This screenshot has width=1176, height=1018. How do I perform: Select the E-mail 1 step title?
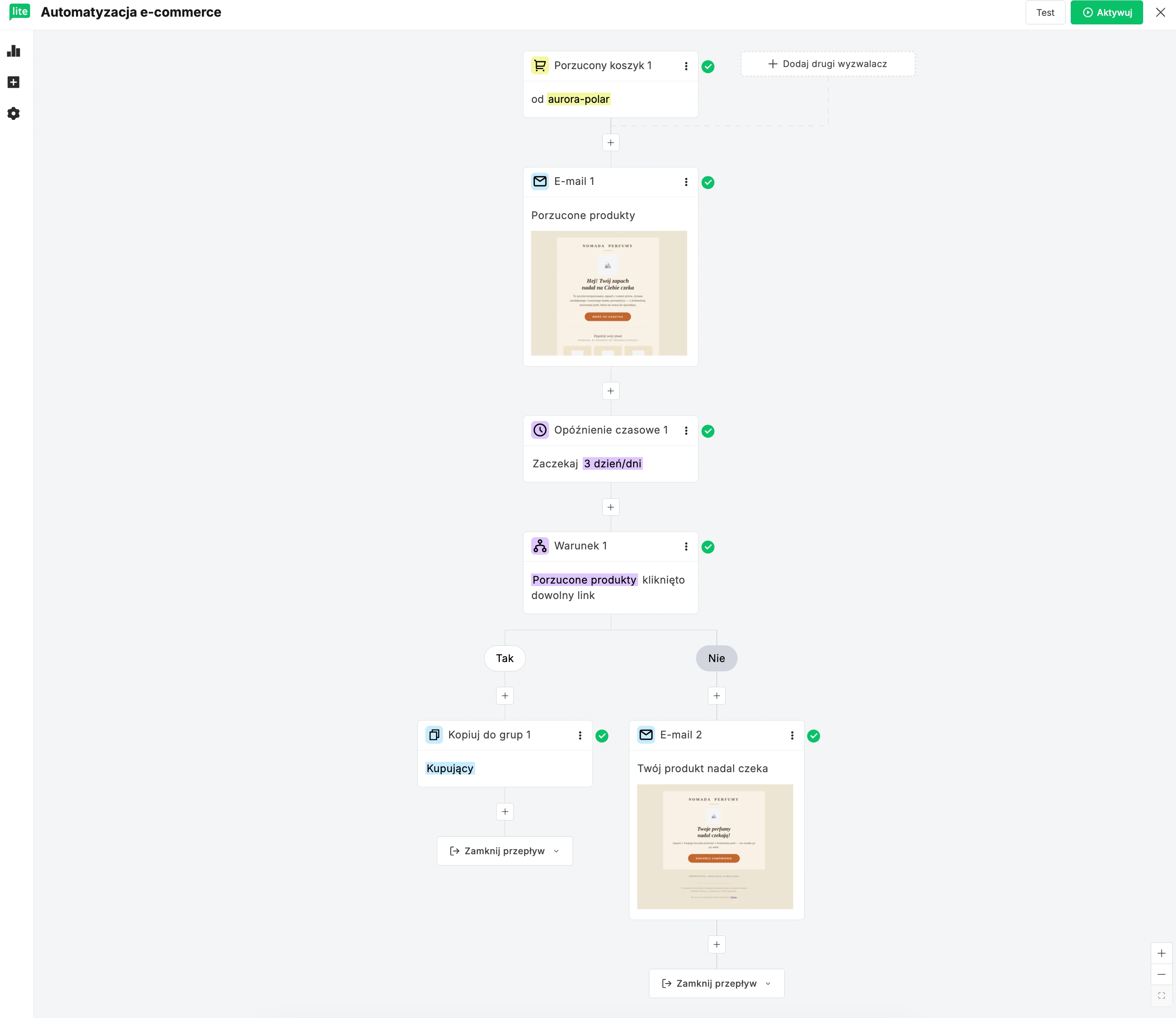coord(574,181)
